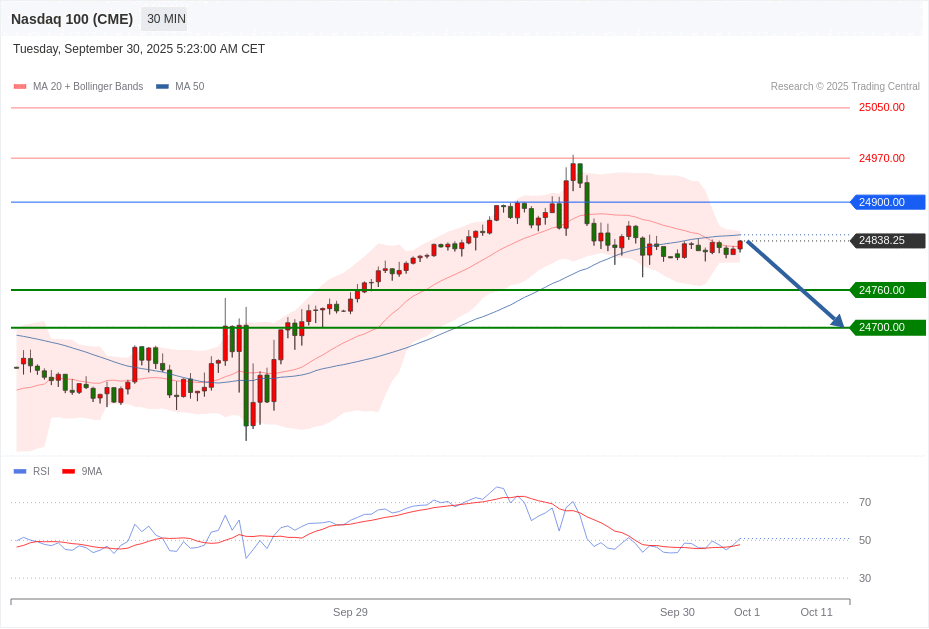Click the Oct 11 date axis label
The image size is (929, 629).
pos(816,612)
